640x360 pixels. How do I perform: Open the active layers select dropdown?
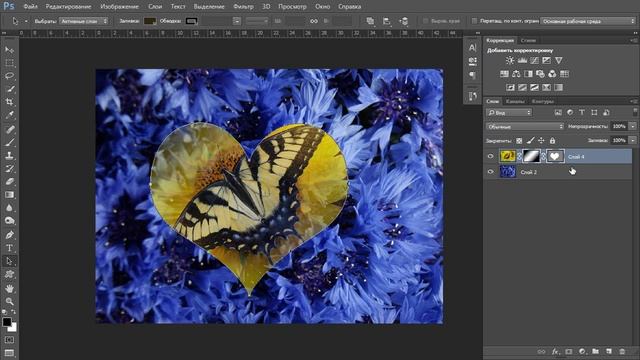click(x=84, y=21)
